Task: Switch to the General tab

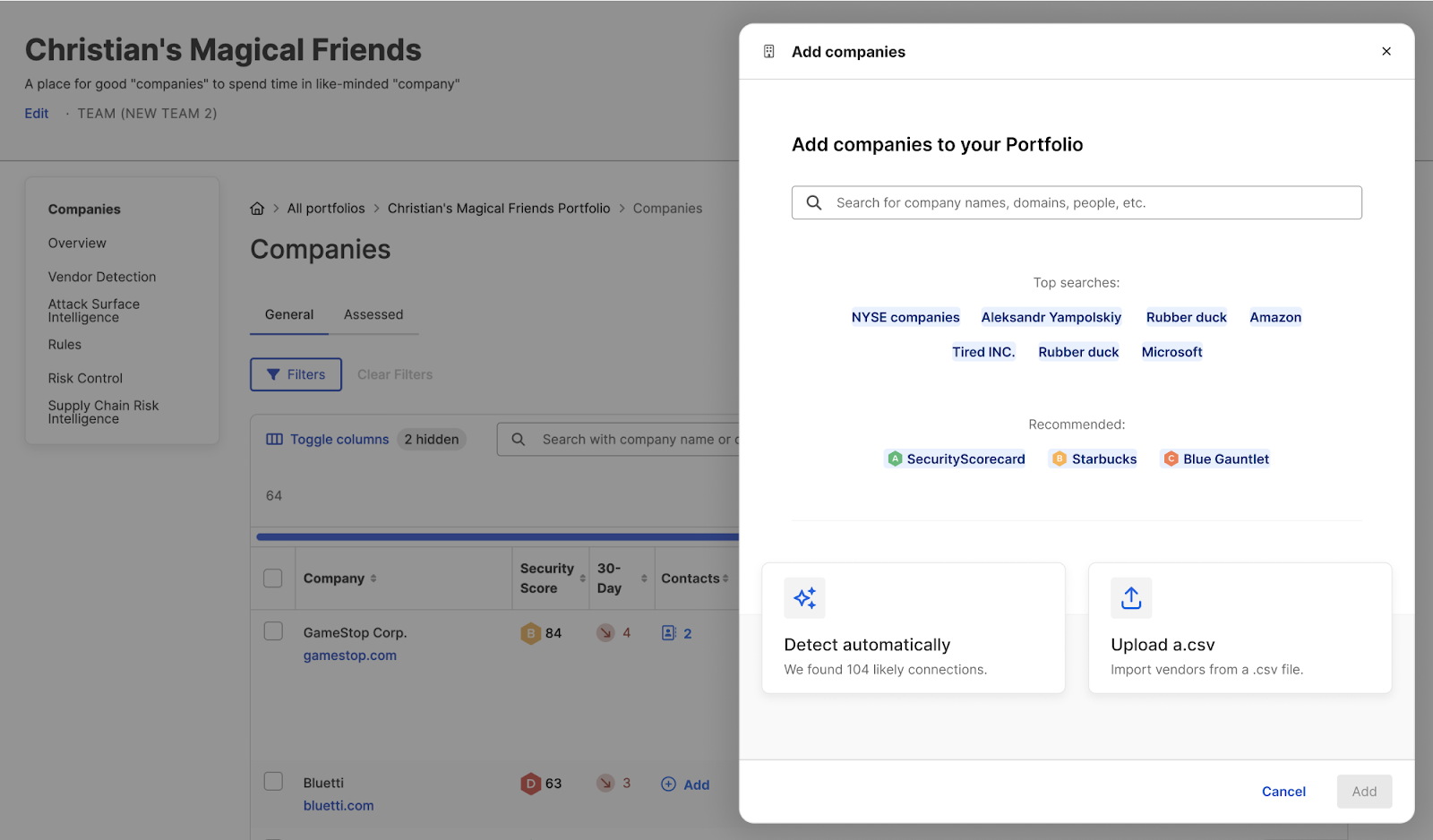Action: point(289,315)
